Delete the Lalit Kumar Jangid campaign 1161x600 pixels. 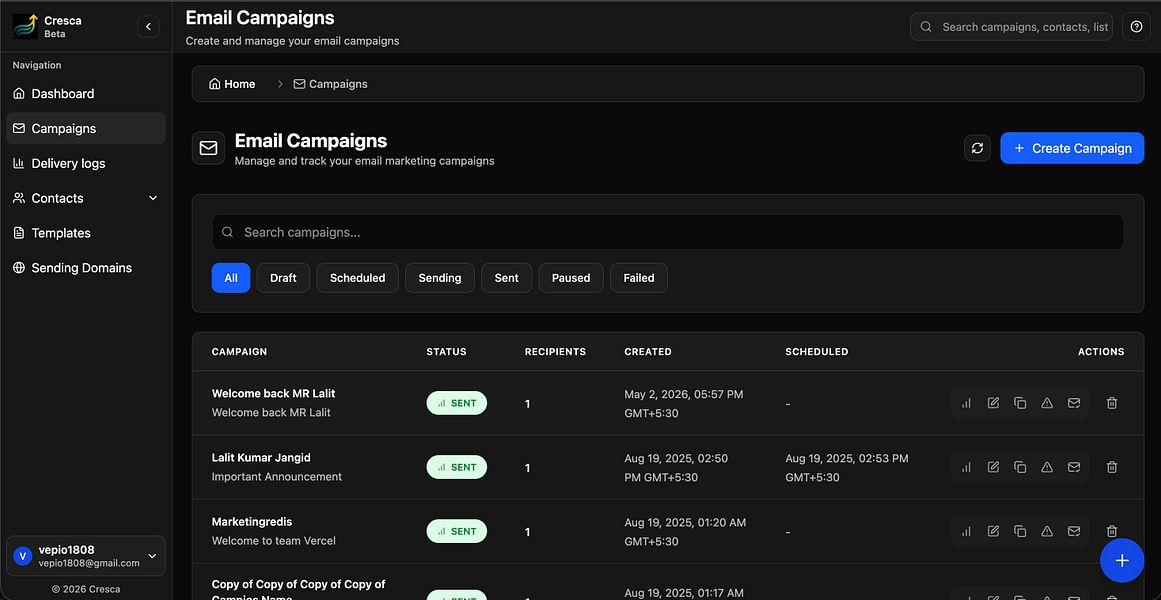[1111, 467]
